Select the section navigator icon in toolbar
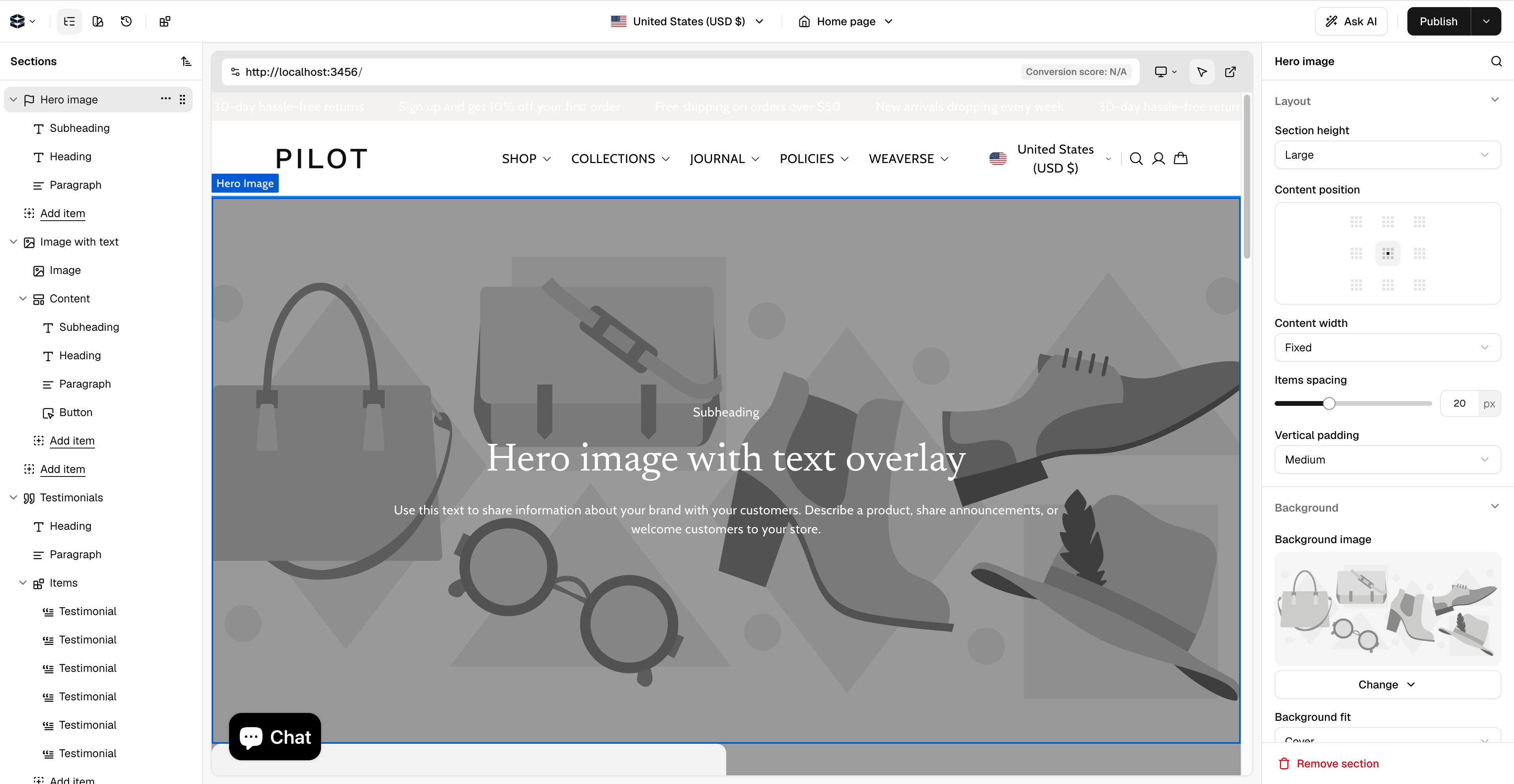The height and width of the screenshot is (784, 1514). point(70,21)
